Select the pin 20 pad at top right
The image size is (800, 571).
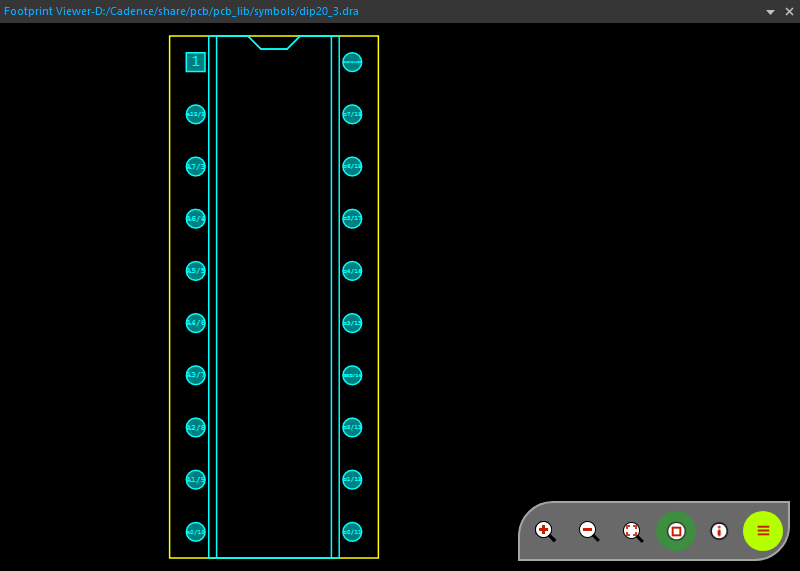(352, 62)
